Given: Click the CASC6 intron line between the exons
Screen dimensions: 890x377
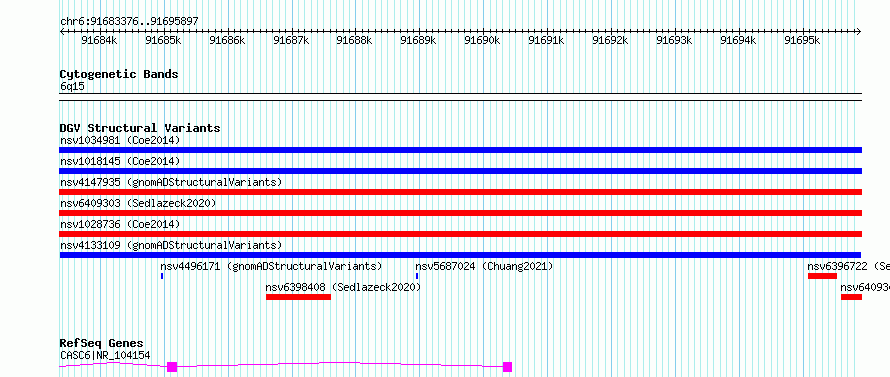Looking at the screenshot, I should [340, 364].
